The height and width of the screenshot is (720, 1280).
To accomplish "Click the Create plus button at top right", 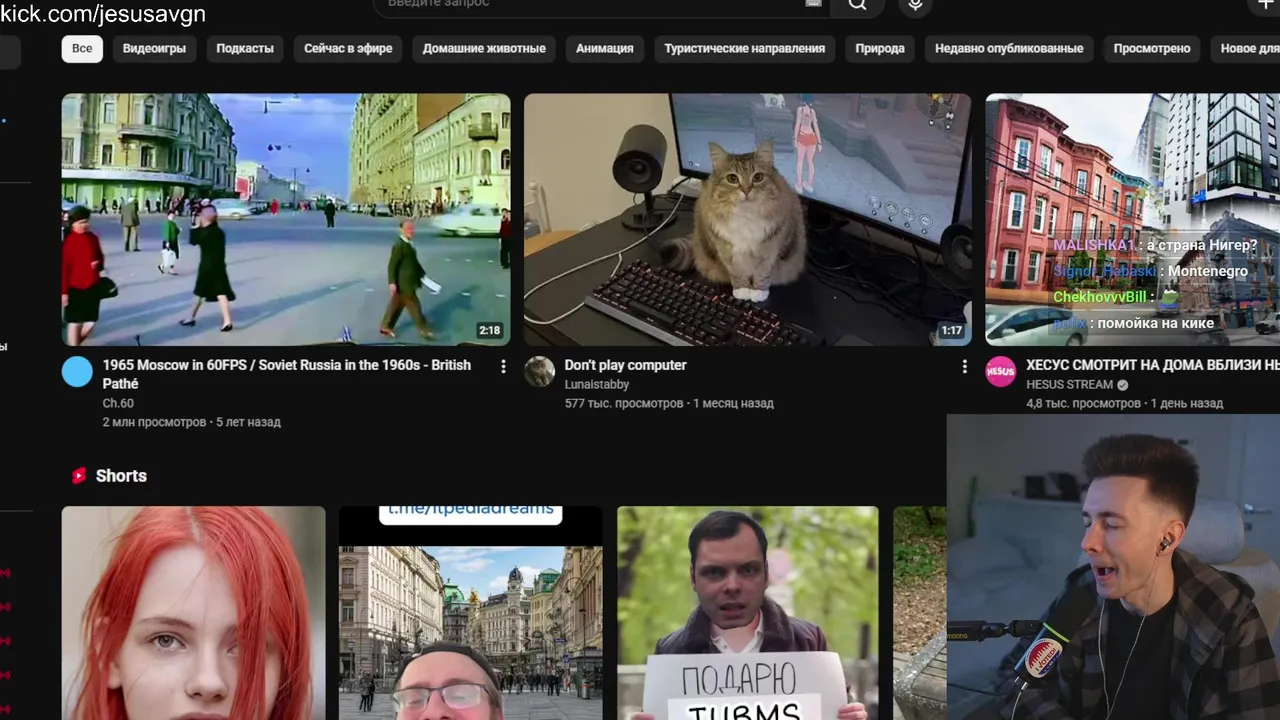I will click(x=1266, y=4).
